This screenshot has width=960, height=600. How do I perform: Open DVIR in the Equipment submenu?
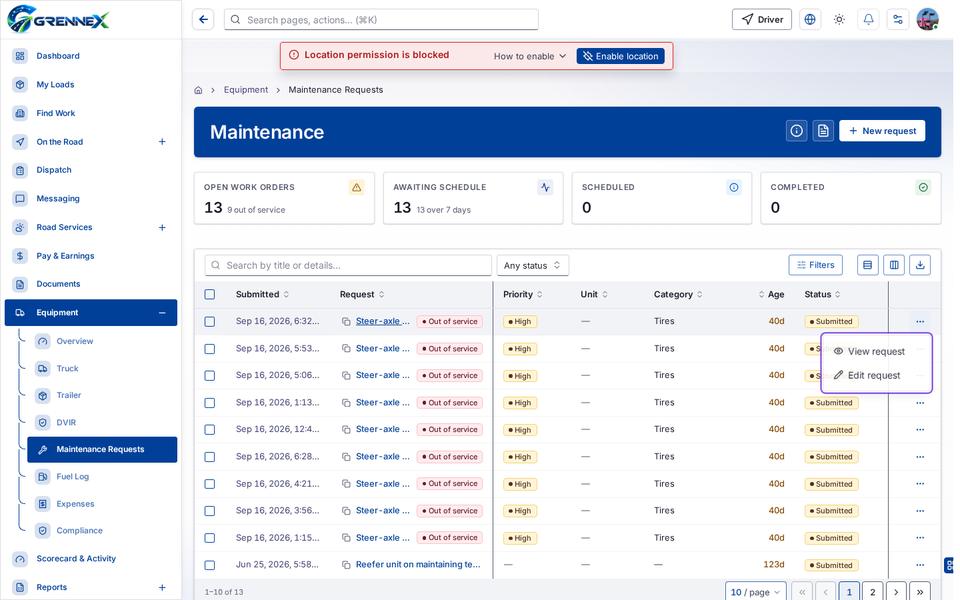pyautogui.click(x=66, y=422)
